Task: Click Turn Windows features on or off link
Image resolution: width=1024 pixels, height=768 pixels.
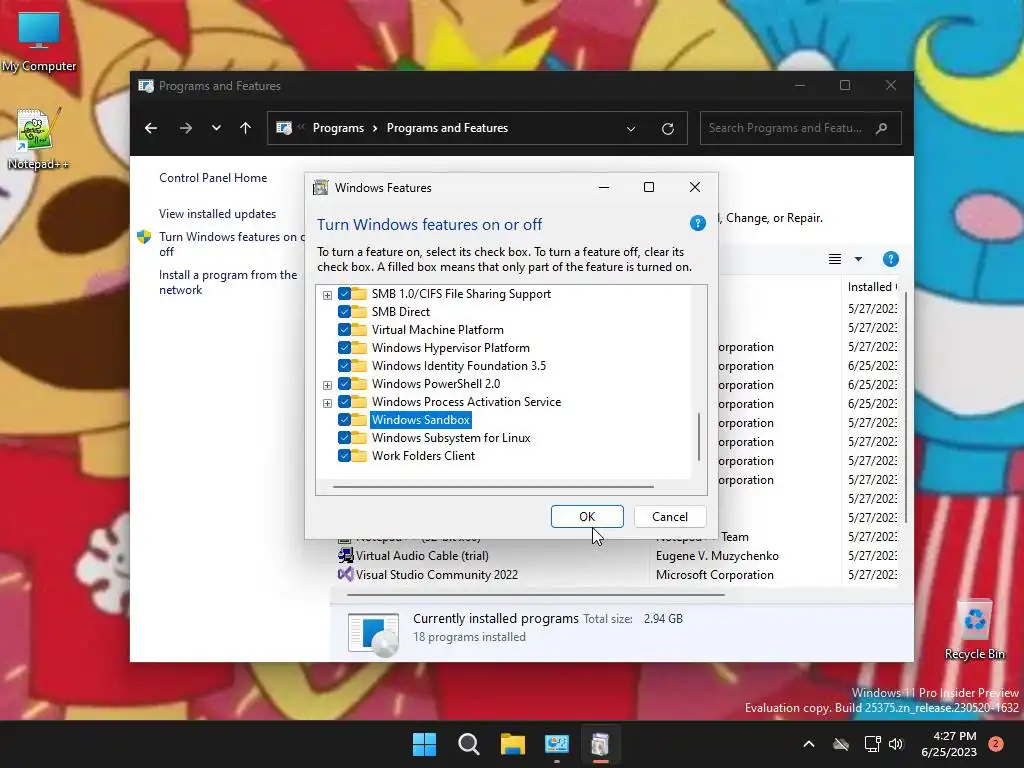Action: pyautogui.click(x=232, y=244)
